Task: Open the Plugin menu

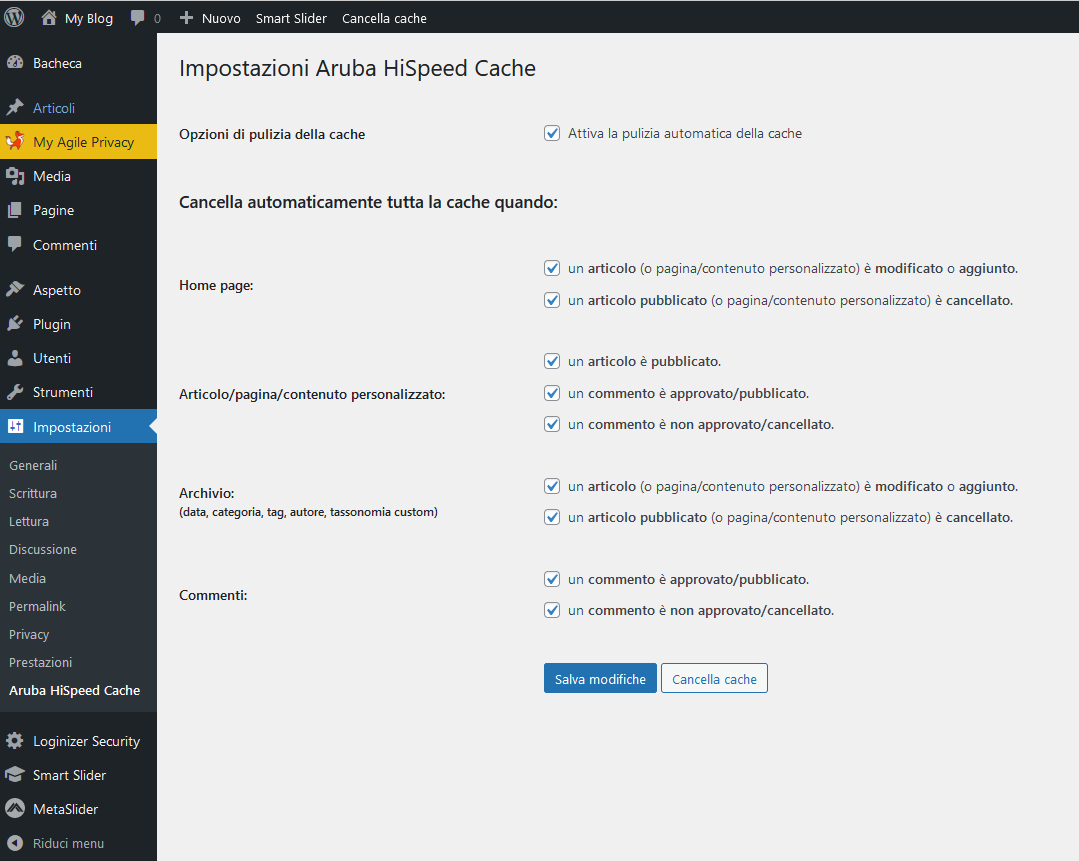Action: pos(78,323)
